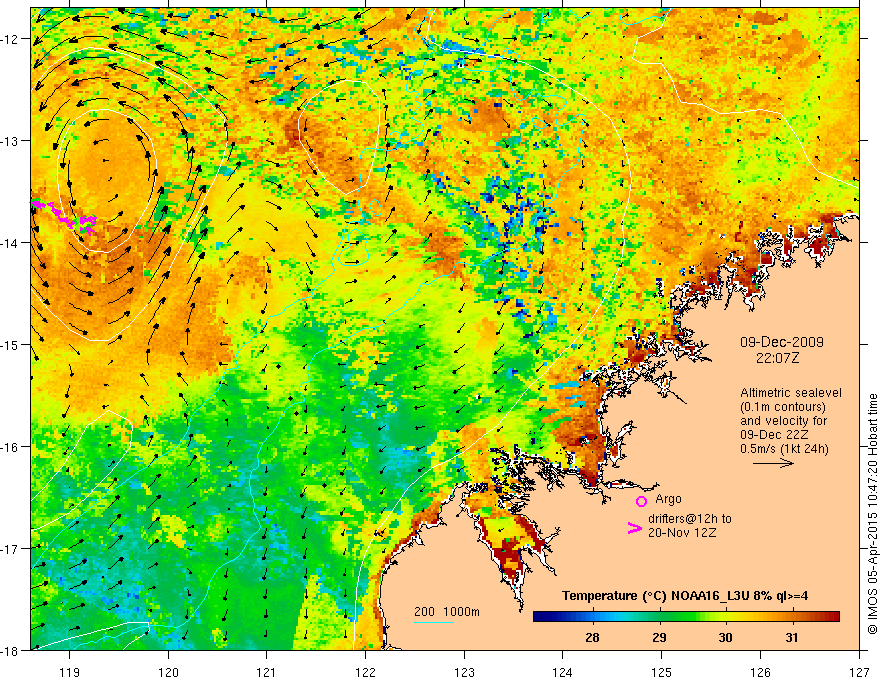Click the cyan 200/1000m isobath legend line
The height and width of the screenshot is (680, 880).
(x=433, y=622)
